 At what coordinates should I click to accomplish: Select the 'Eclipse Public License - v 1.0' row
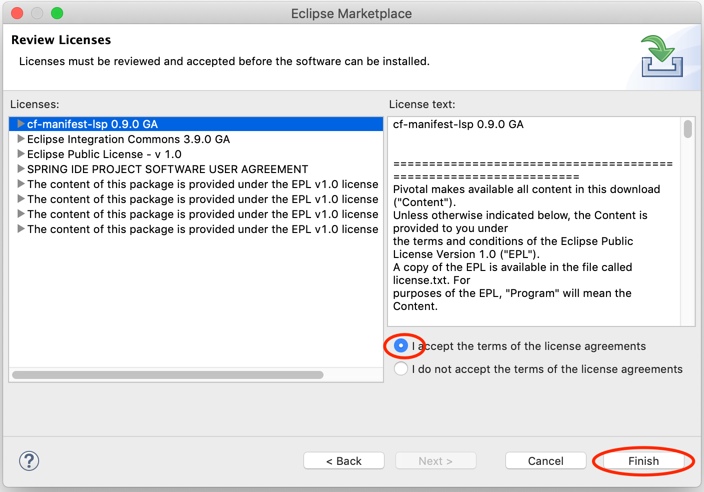(196, 154)
